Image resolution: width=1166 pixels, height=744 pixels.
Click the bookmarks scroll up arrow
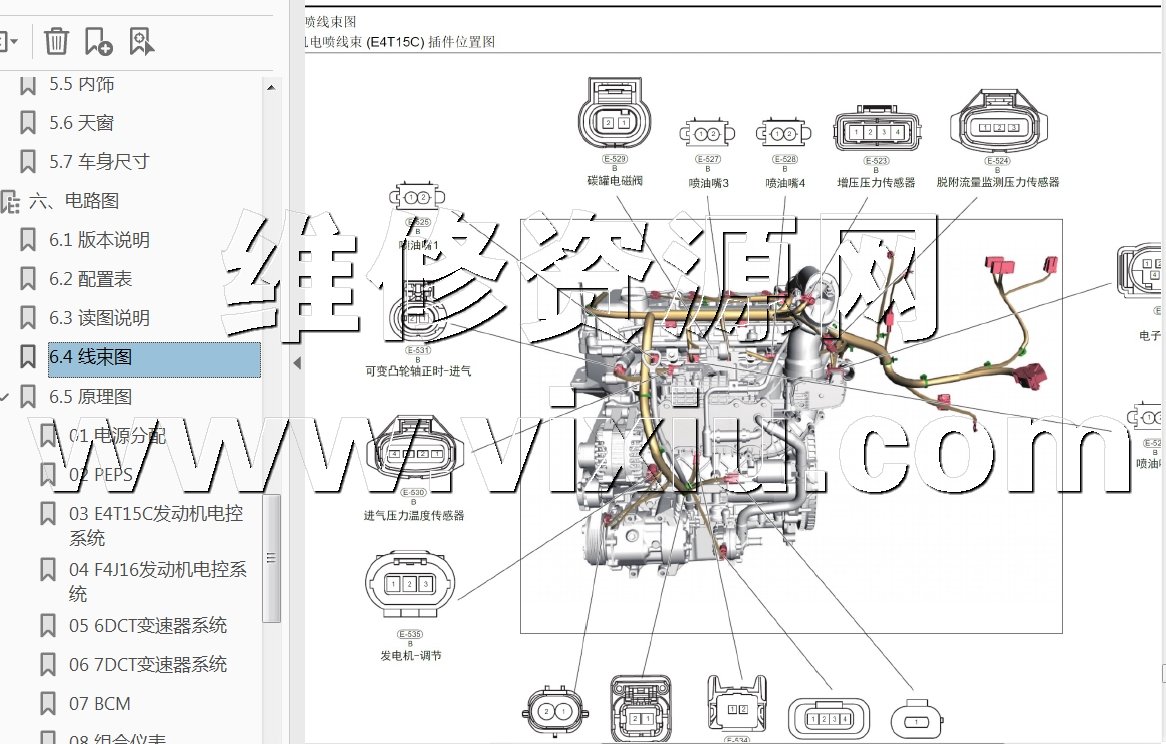click(271, 87)
